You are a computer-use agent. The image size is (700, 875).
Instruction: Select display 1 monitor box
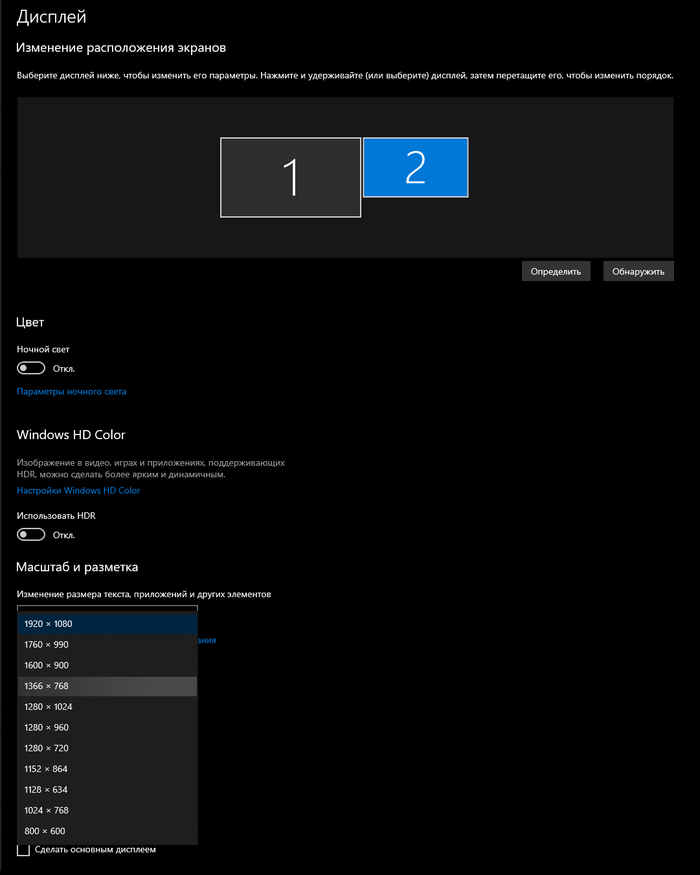pos(290,177)
